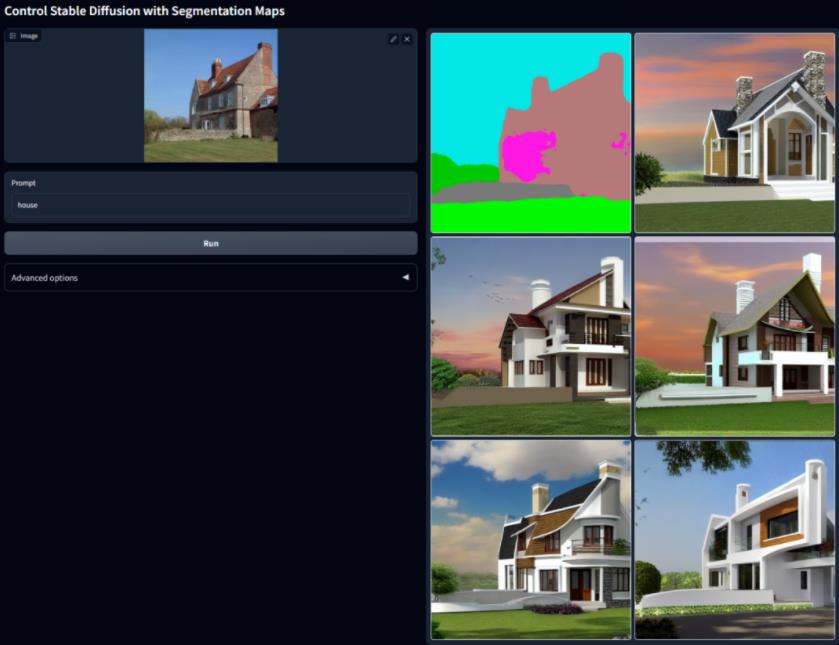Remove the uploaded image with the X icon

click(407, 39)
